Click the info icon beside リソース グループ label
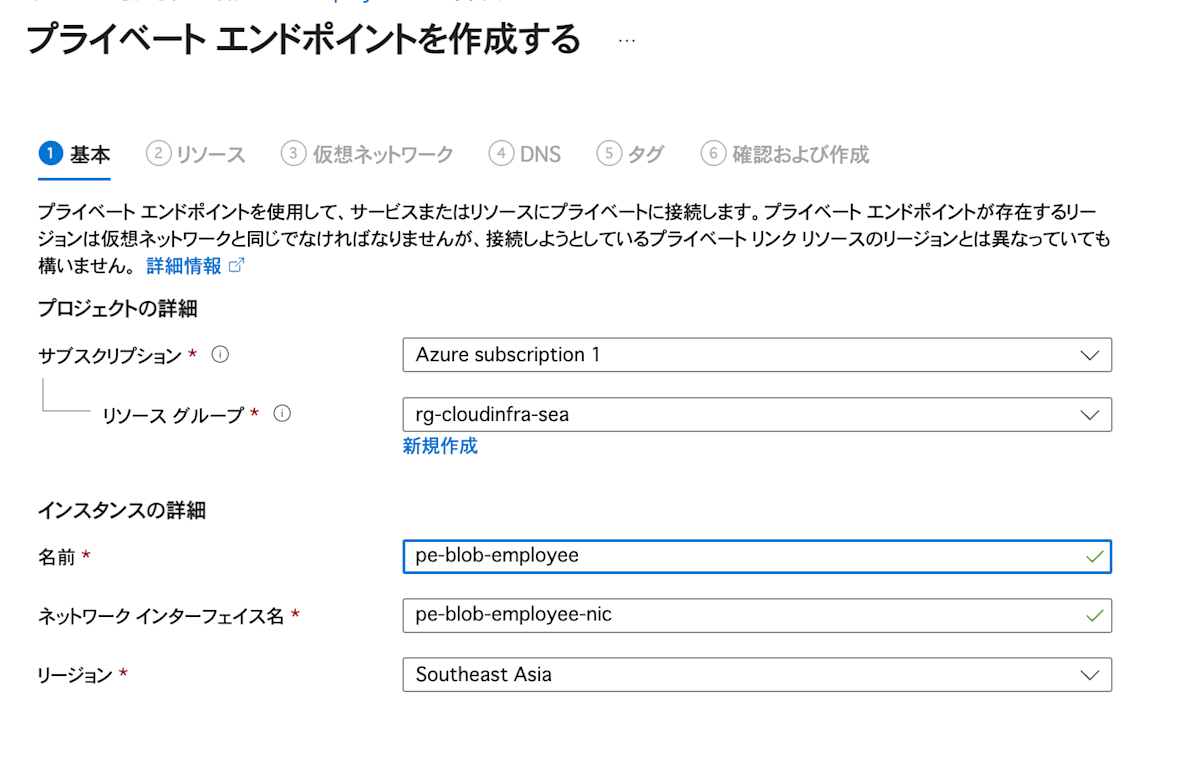Screen dimensions: 1200x765 pos(282,413)
